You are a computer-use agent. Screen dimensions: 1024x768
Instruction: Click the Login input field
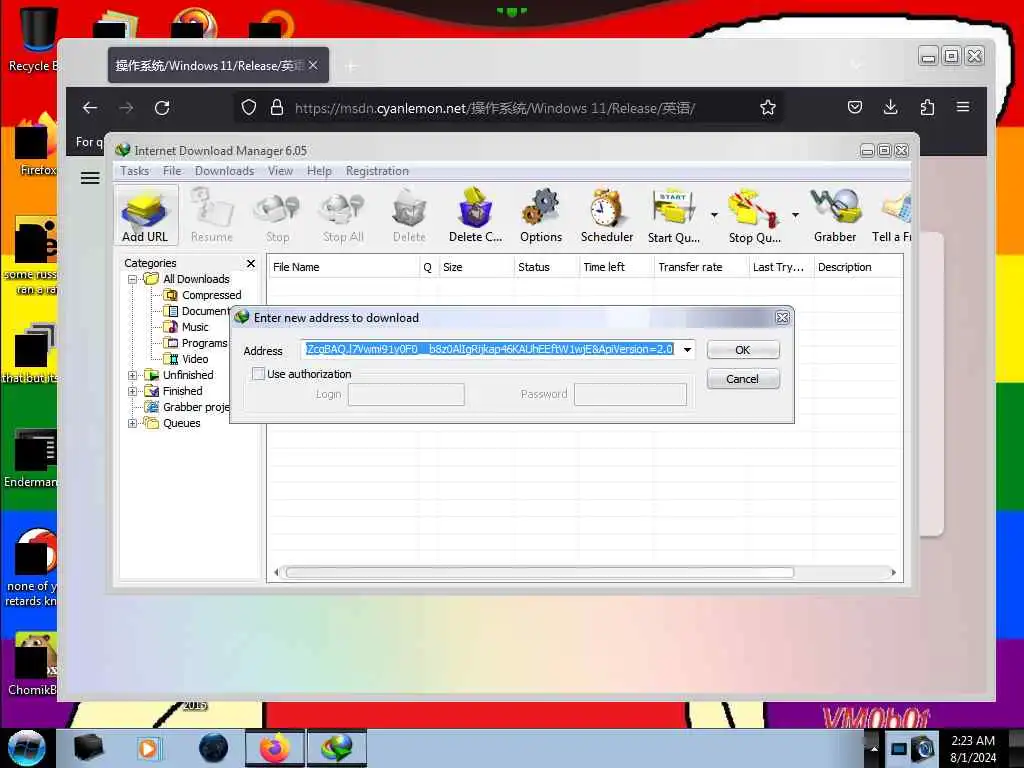click(406, 394)
